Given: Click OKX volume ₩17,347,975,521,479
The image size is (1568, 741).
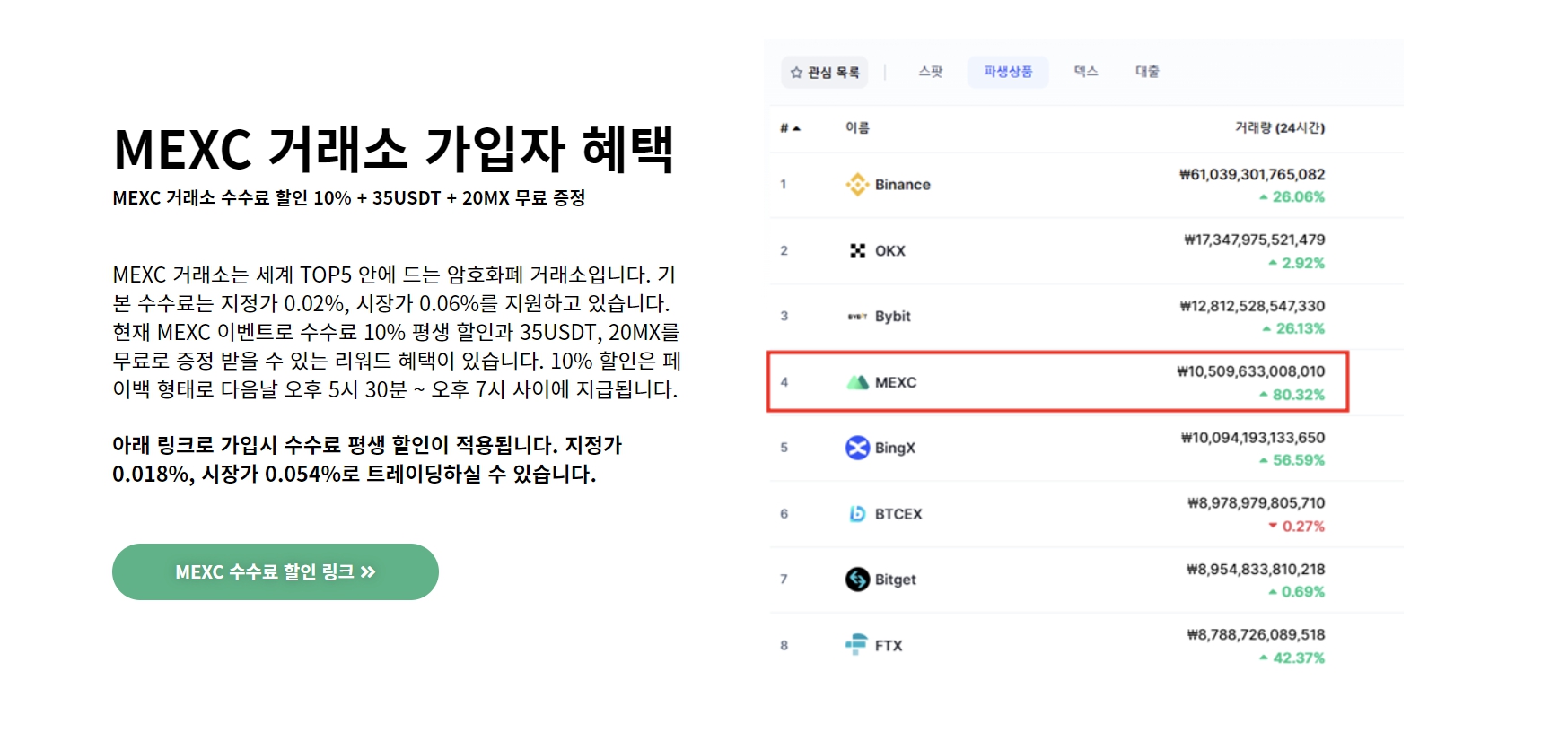Looking at the screenshot, I should 1255,240.
